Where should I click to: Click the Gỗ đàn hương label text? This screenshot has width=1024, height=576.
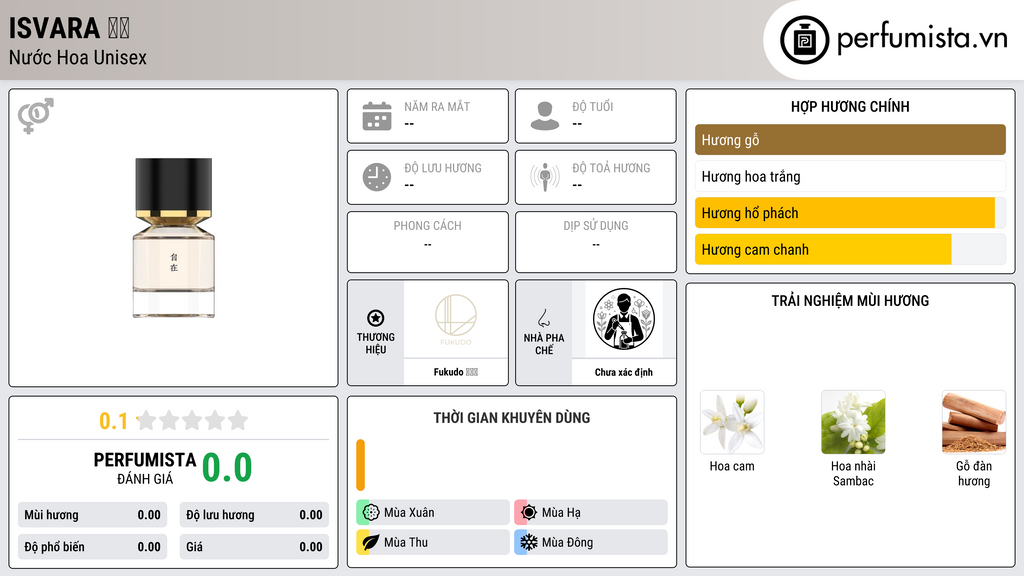click(x=974, y=473)
